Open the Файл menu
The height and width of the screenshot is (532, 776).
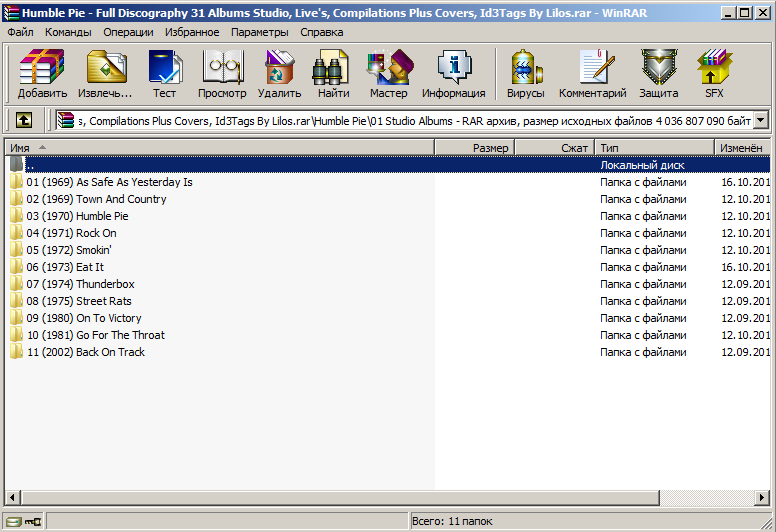pyautogui.click(x=21, y=32)
